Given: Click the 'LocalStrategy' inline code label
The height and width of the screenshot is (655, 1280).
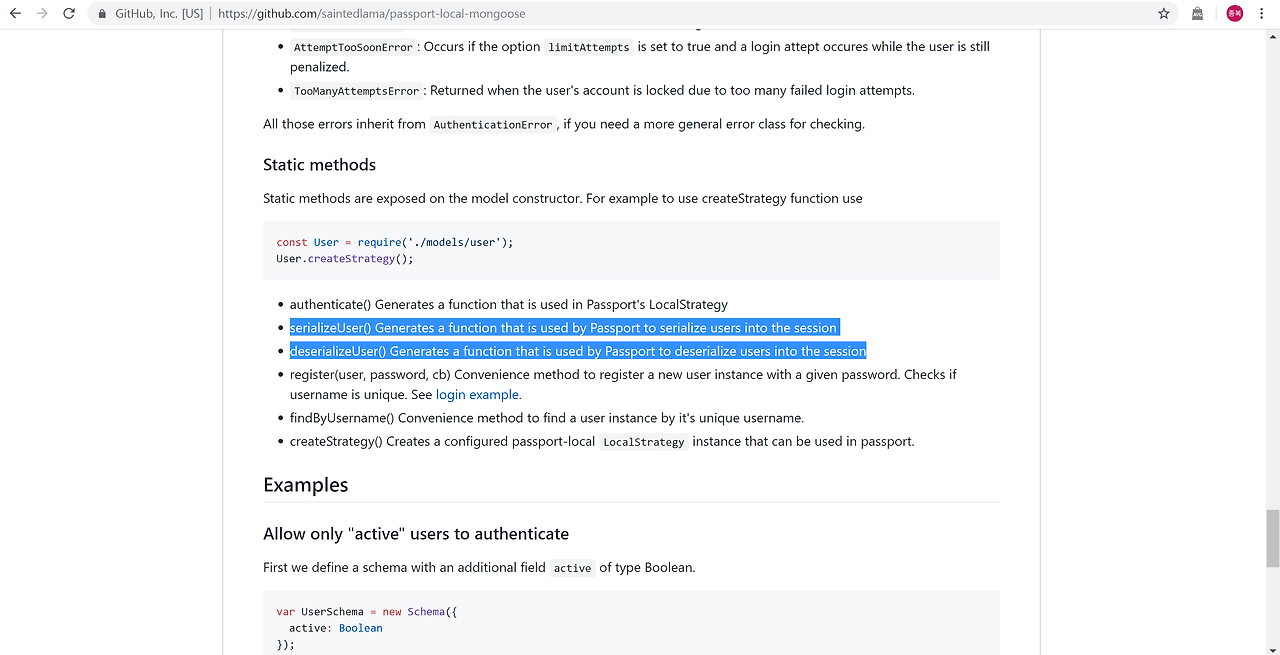Looking at the screenshot, I should [644, 442].
